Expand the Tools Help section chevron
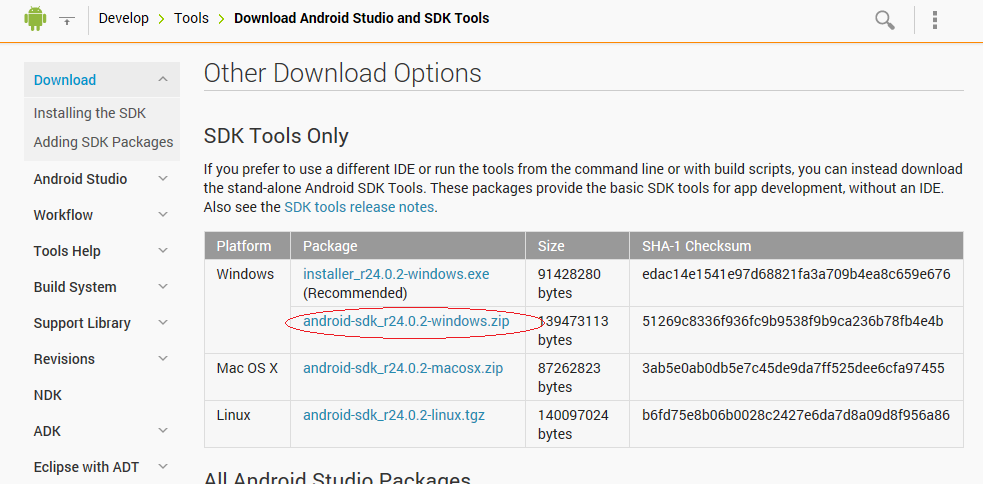 point(163,251)
